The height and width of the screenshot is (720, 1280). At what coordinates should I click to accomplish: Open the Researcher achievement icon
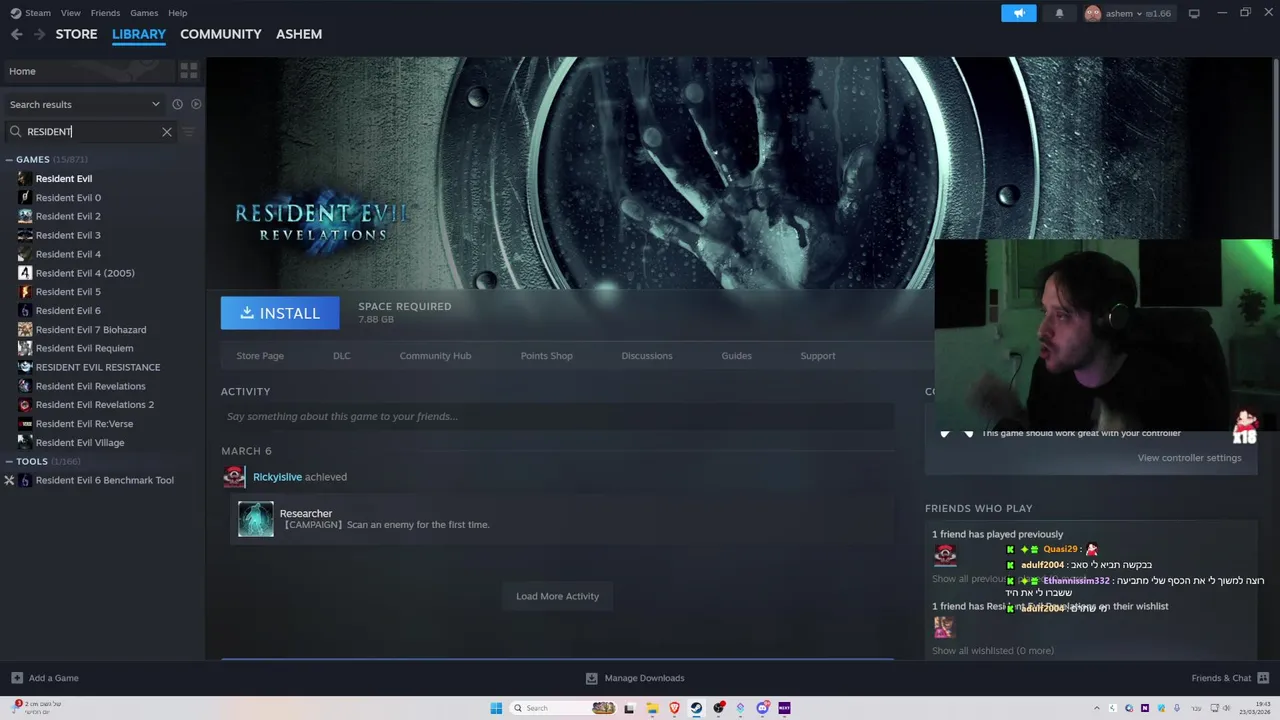[256, 519]
